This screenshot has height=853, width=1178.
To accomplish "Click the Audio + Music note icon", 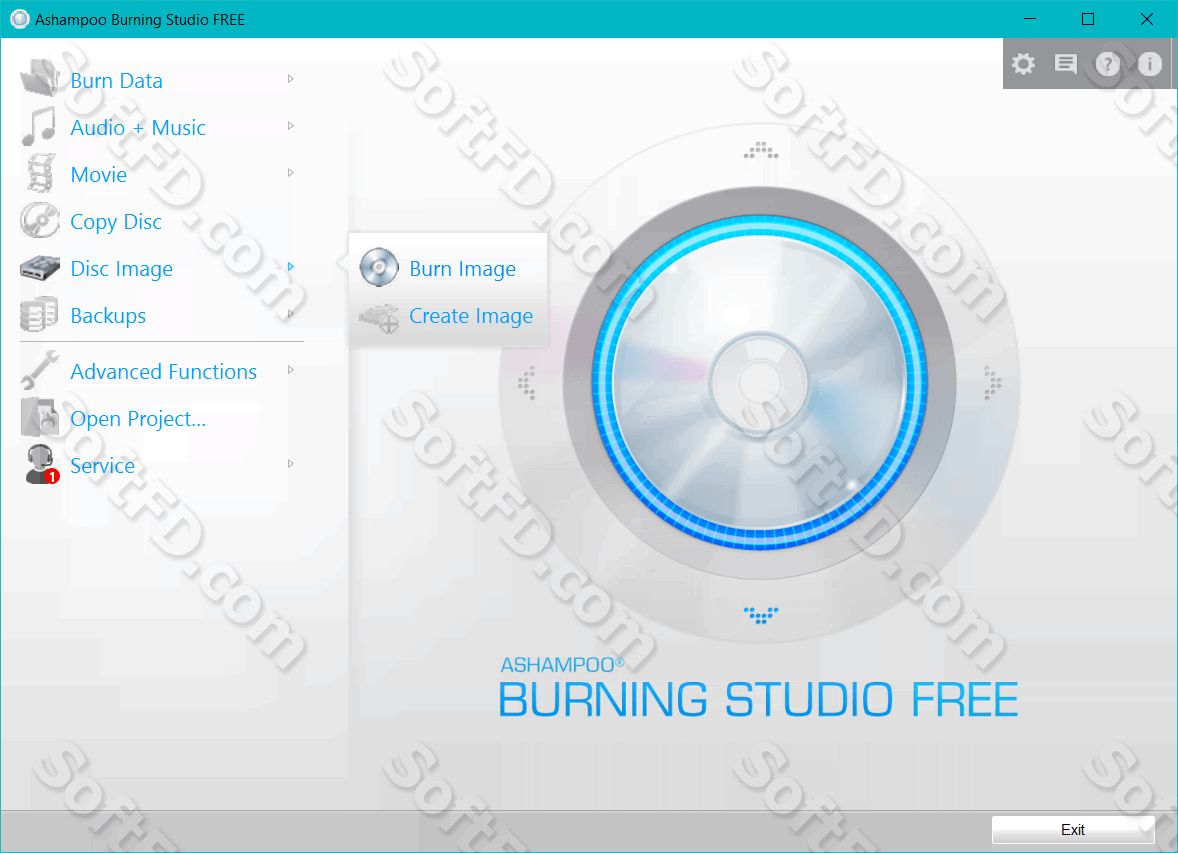I will click(x=40, y=126).
